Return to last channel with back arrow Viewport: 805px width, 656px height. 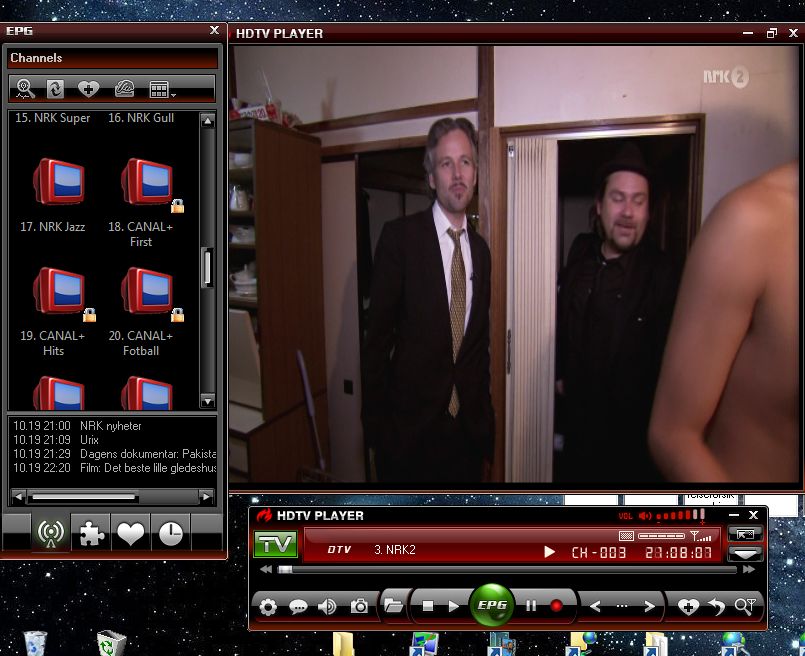point(717,607)
